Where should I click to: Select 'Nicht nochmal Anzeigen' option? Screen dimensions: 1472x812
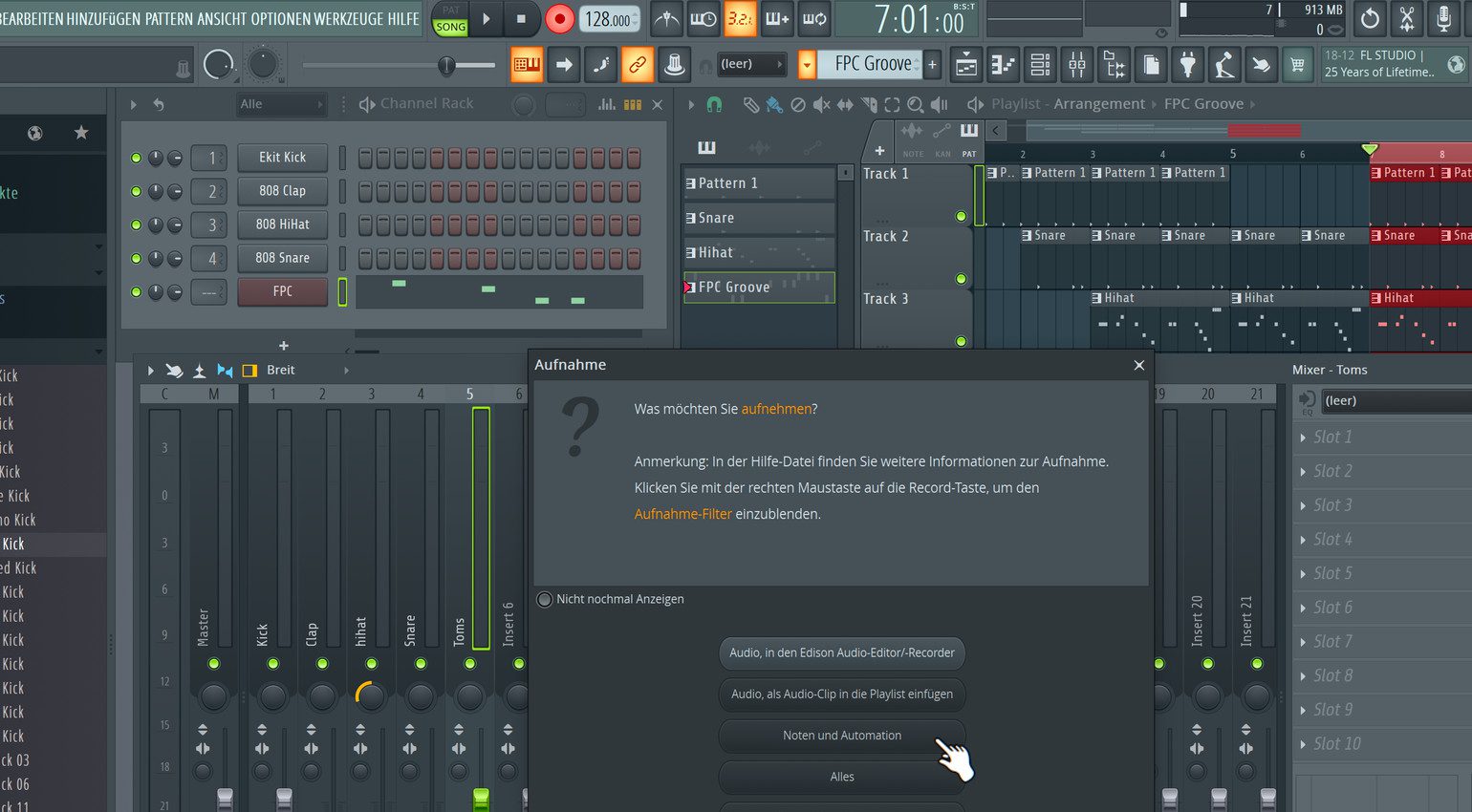pyautogui.click(x=545, y=599)
